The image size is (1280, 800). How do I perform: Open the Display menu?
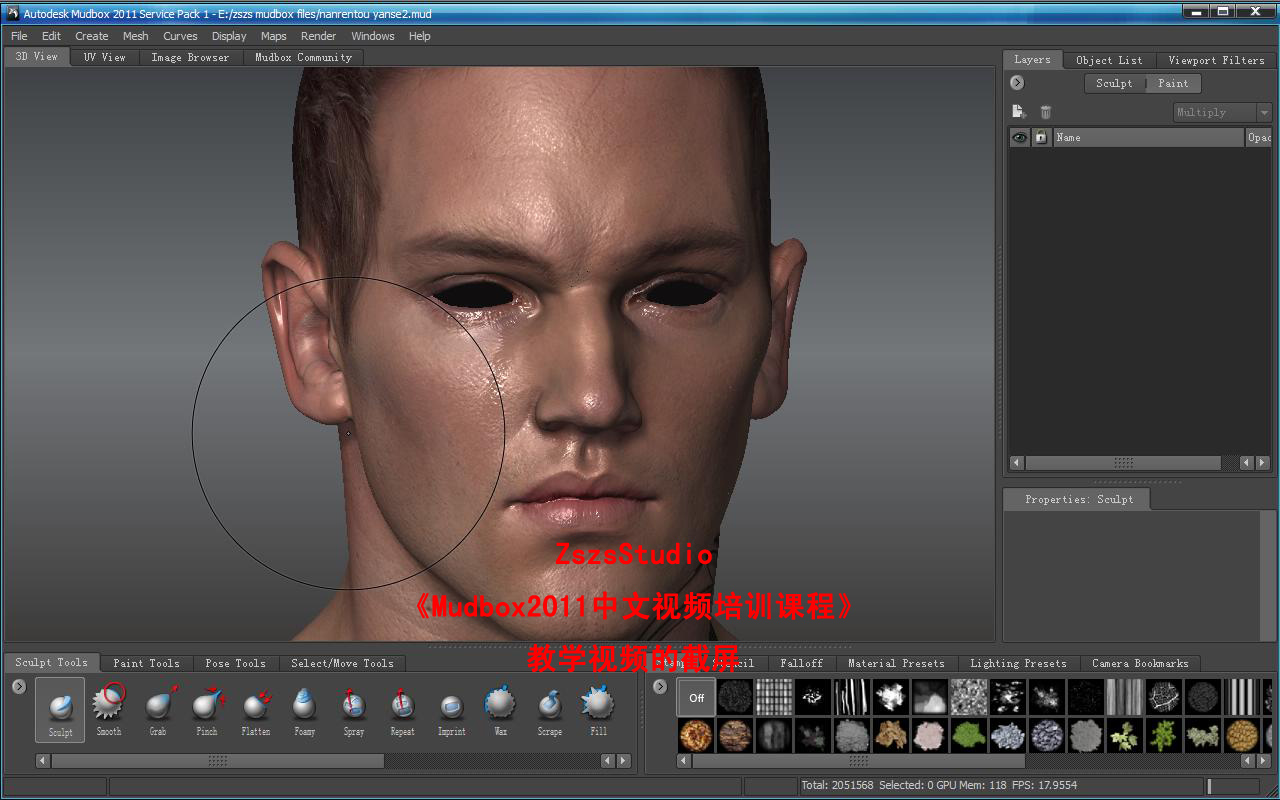coord(229,36)
